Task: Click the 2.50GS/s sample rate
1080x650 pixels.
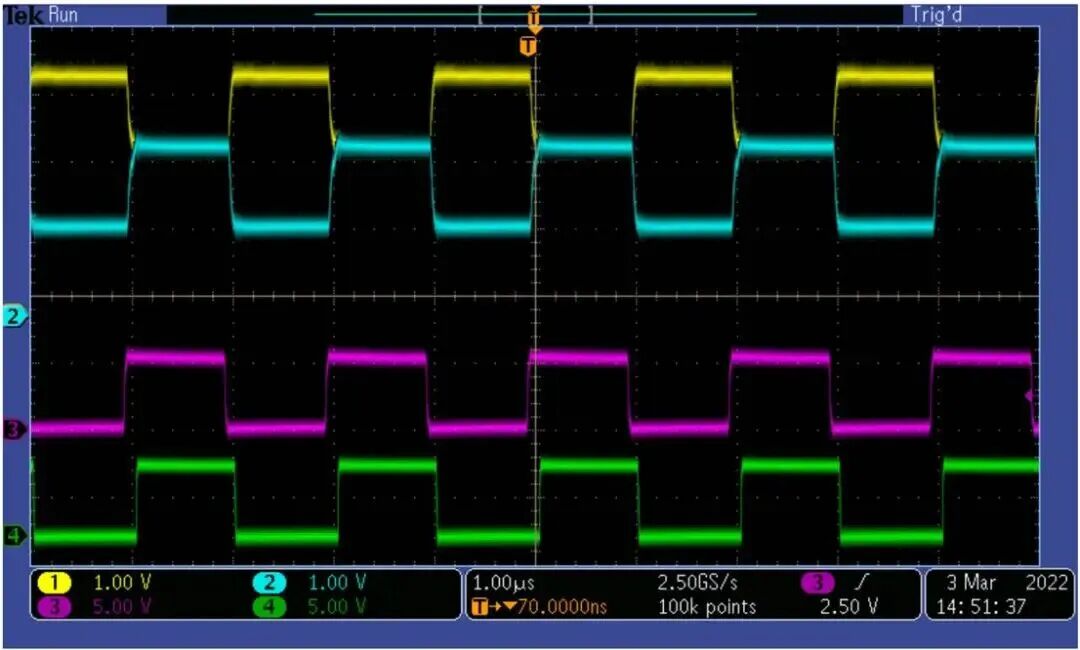Action: [698, 583]
